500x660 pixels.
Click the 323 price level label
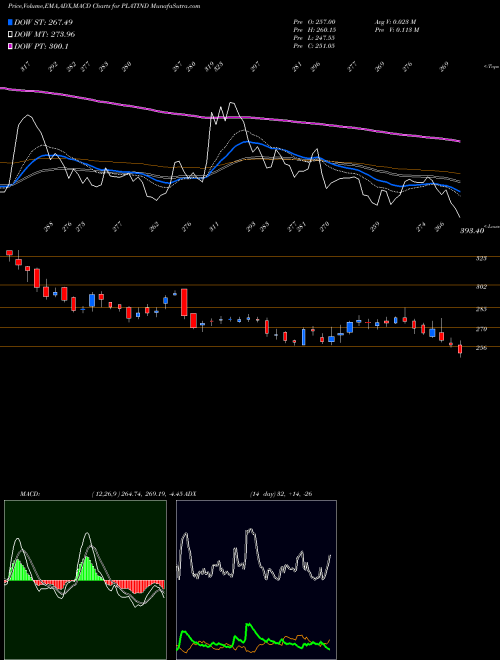click(x=481, y=258)
